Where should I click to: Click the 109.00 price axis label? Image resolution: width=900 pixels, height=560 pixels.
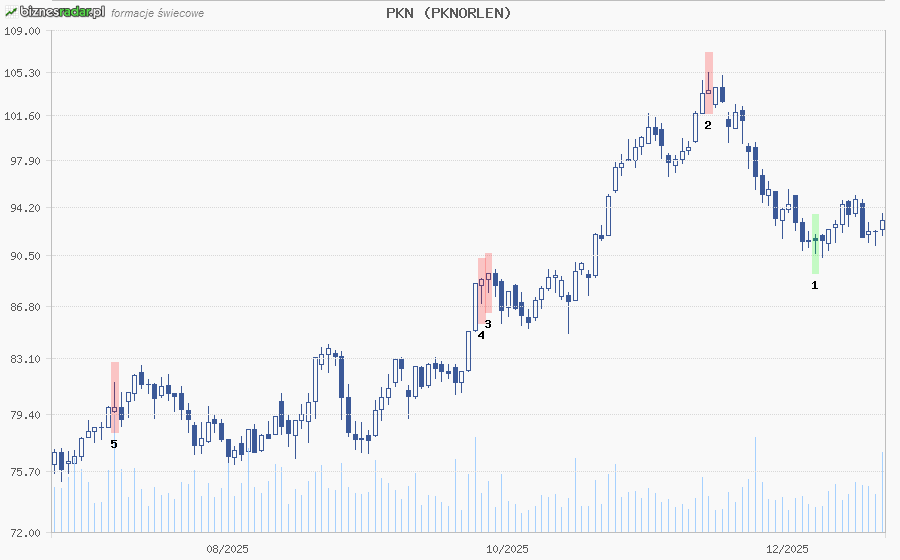pos(24,31)
